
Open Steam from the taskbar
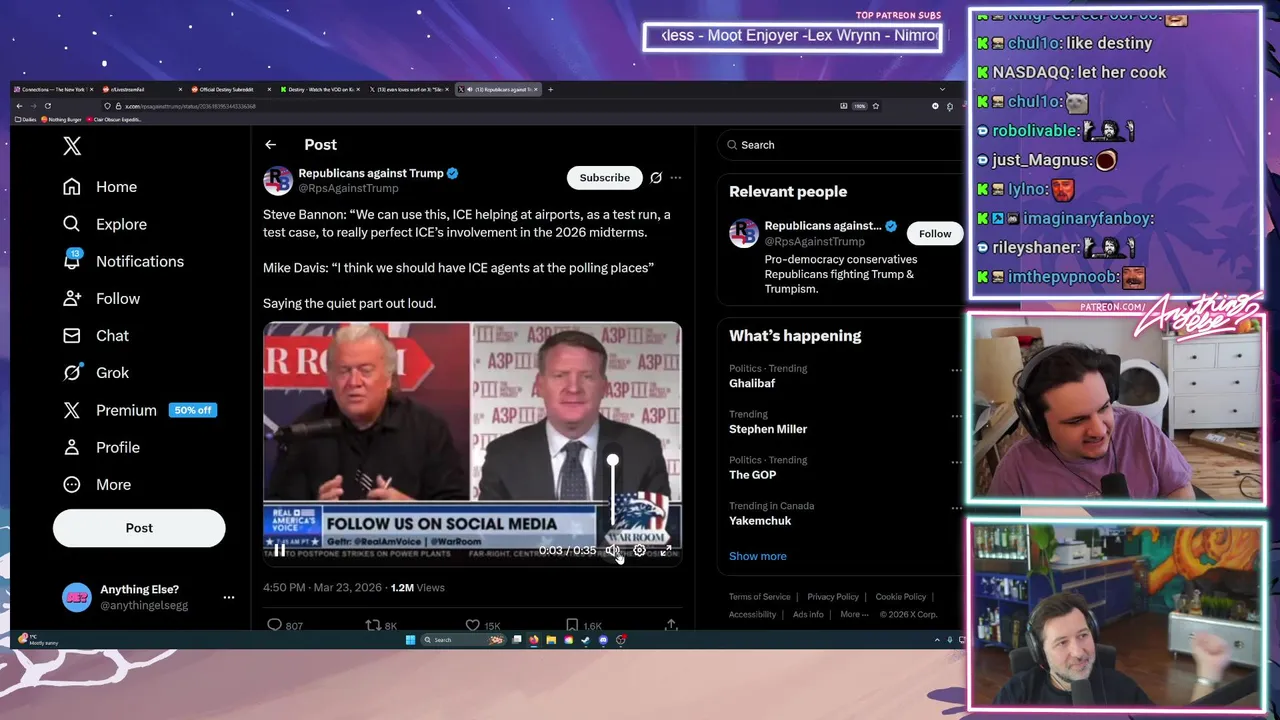click(585, 640)
